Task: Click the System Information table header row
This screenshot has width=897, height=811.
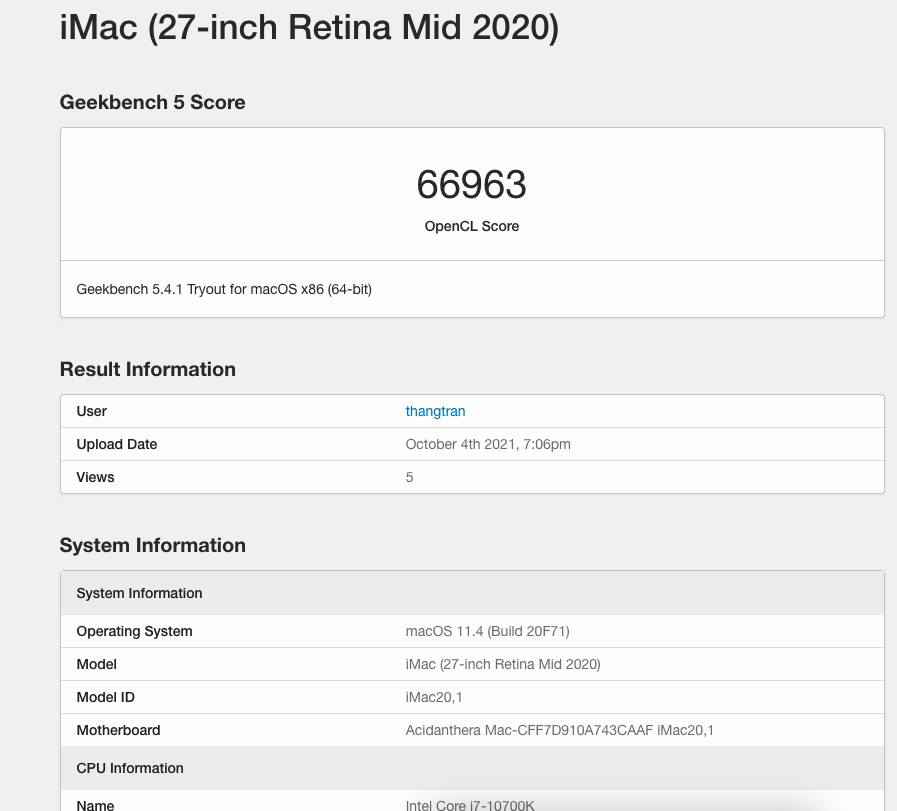Action: point(472,593)
